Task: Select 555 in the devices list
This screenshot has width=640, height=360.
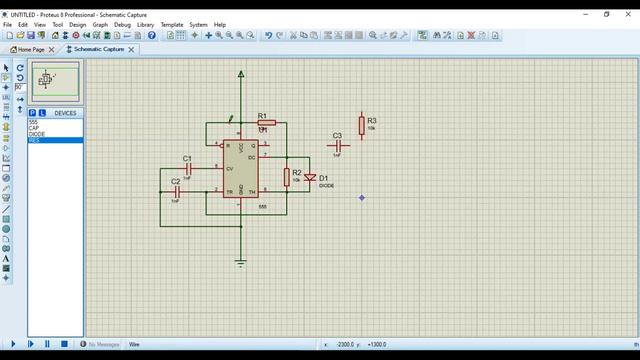Action: [55, 122]
